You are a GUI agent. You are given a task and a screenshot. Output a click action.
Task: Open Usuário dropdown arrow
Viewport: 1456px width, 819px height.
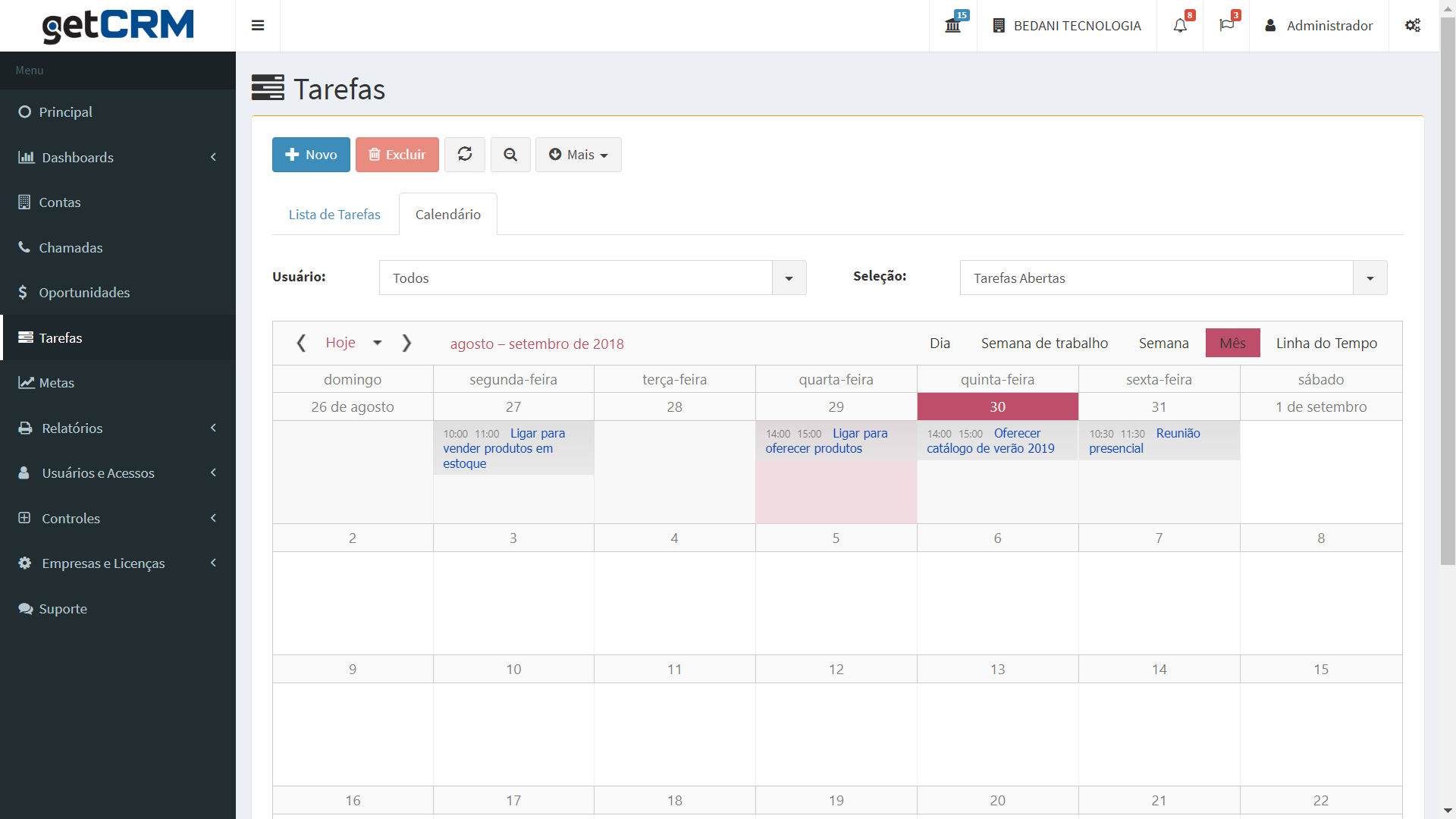pos(789,278)
